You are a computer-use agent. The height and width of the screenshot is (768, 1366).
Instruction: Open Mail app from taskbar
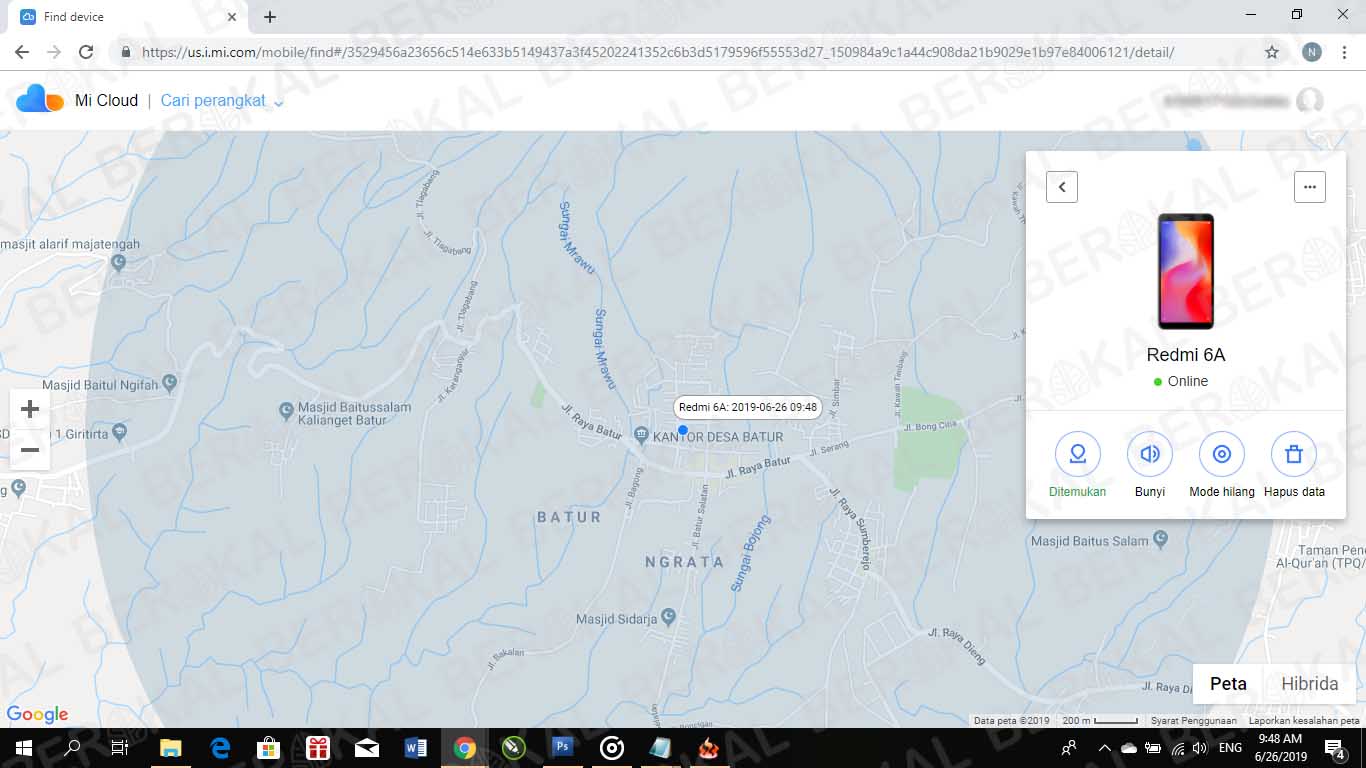pyautogui.click(x=367, y=748)
